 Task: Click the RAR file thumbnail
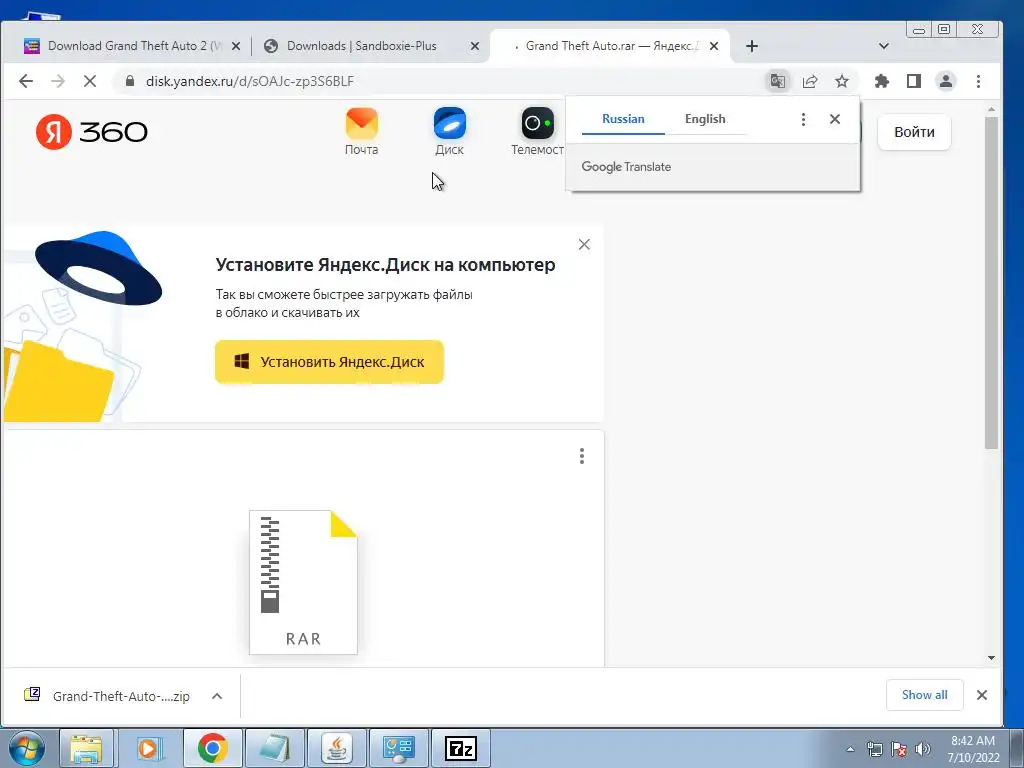pyautogui.click(x=303, y=582)
